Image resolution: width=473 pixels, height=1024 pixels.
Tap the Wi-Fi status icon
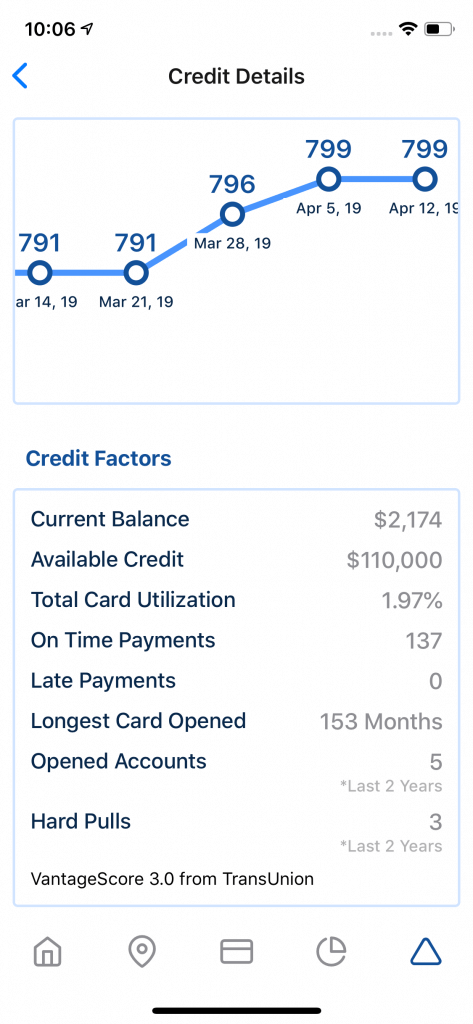410,29
